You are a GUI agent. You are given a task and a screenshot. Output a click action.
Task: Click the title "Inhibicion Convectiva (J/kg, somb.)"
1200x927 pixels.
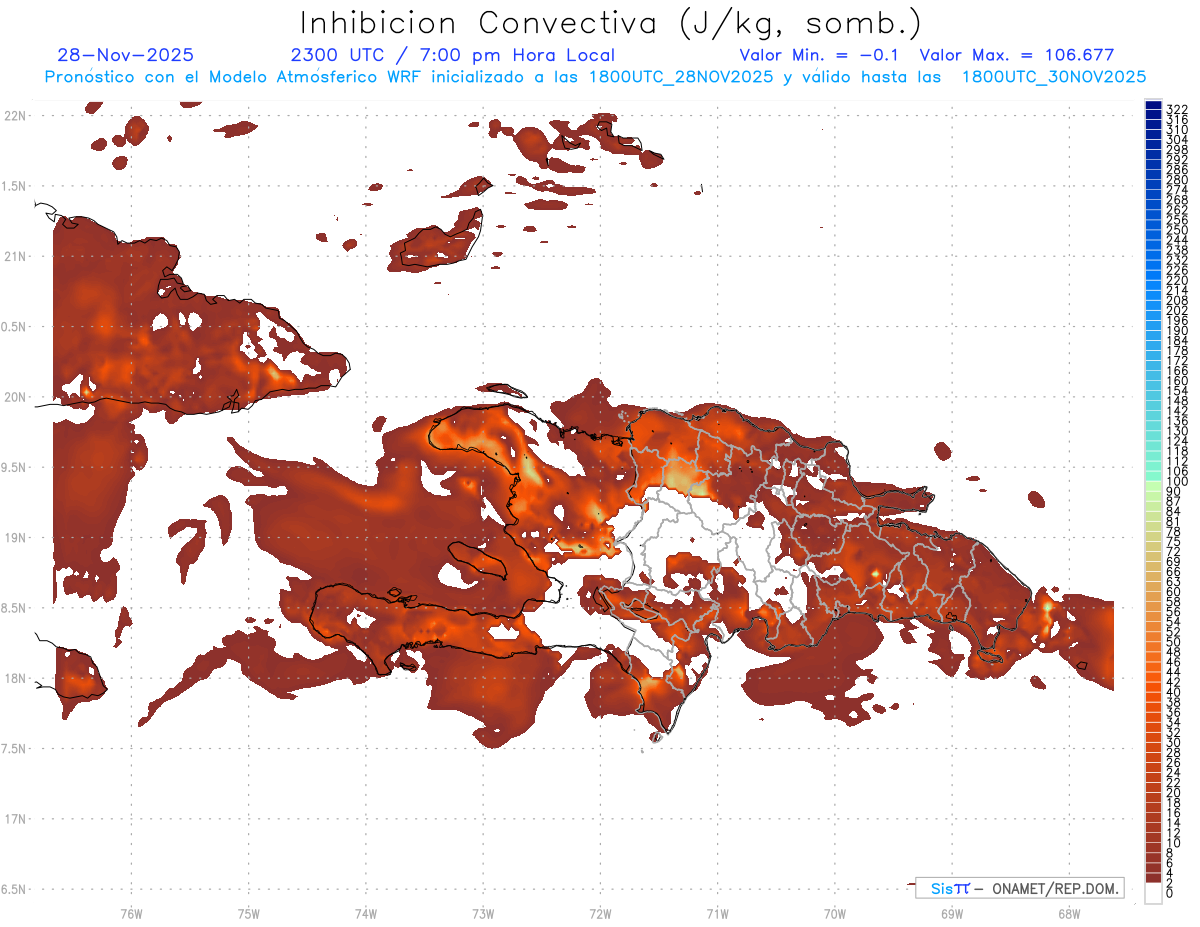(x=611, y=23)
